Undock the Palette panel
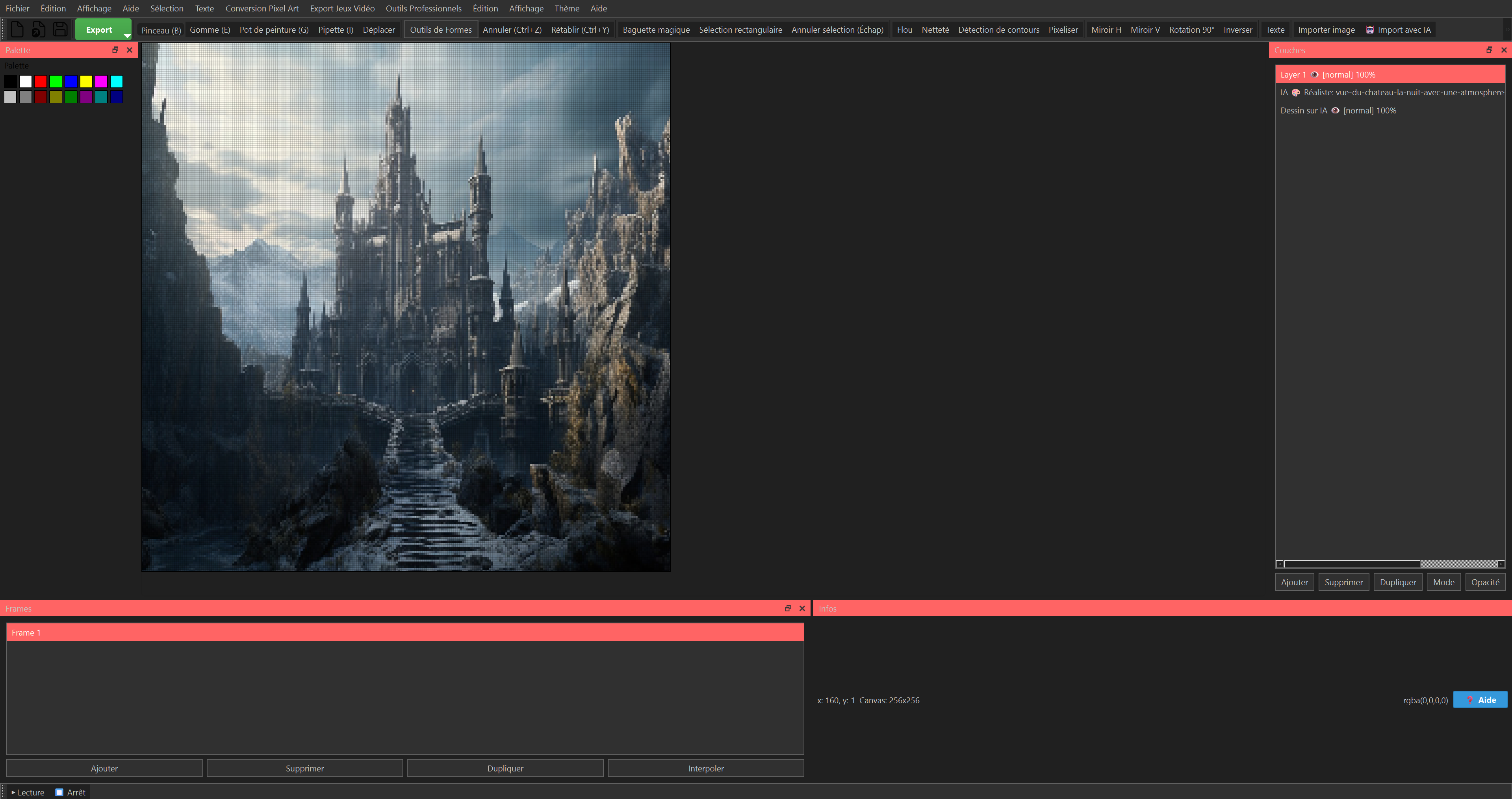Screen dimensions: 1512x799 point(115,50)
